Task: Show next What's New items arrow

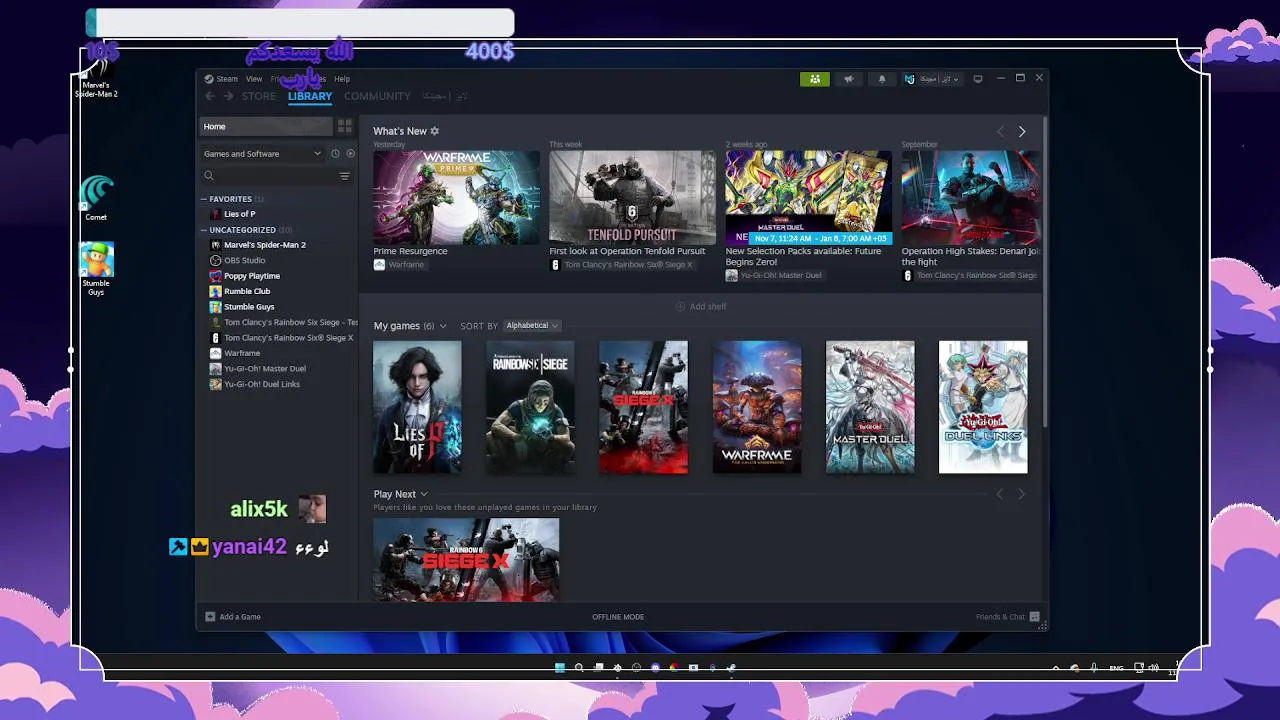Action: click(1021, 132)
